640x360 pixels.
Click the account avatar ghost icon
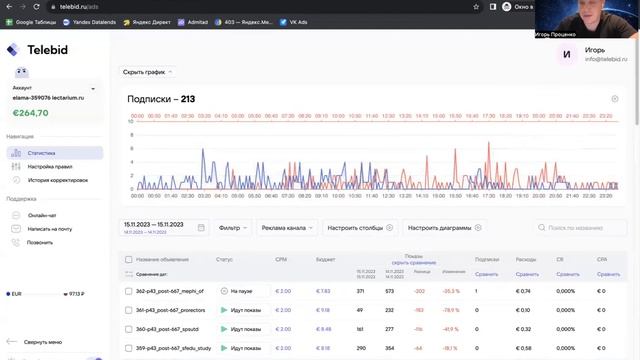point(22,73)
